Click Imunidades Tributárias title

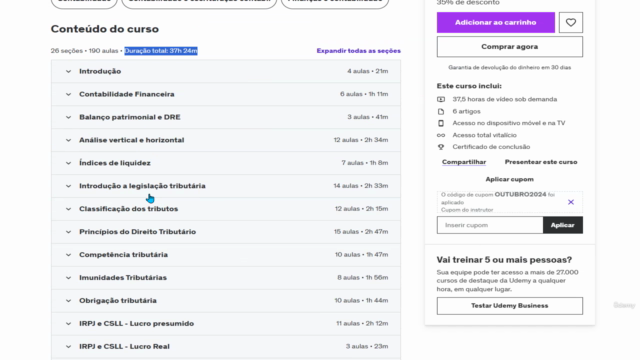[x=123, y=278]
